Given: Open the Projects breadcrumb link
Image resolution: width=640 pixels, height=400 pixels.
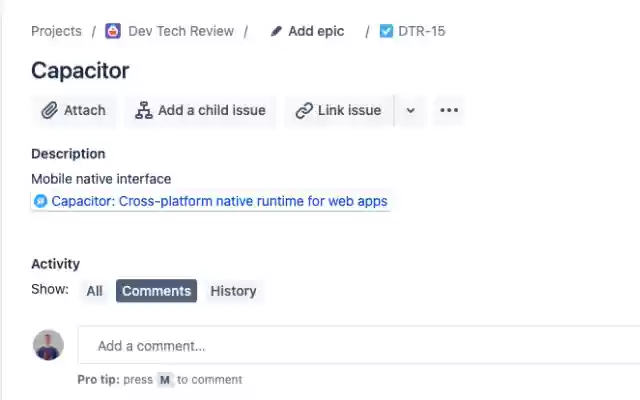Looking at the screenshot, I should tap(56, 31).
